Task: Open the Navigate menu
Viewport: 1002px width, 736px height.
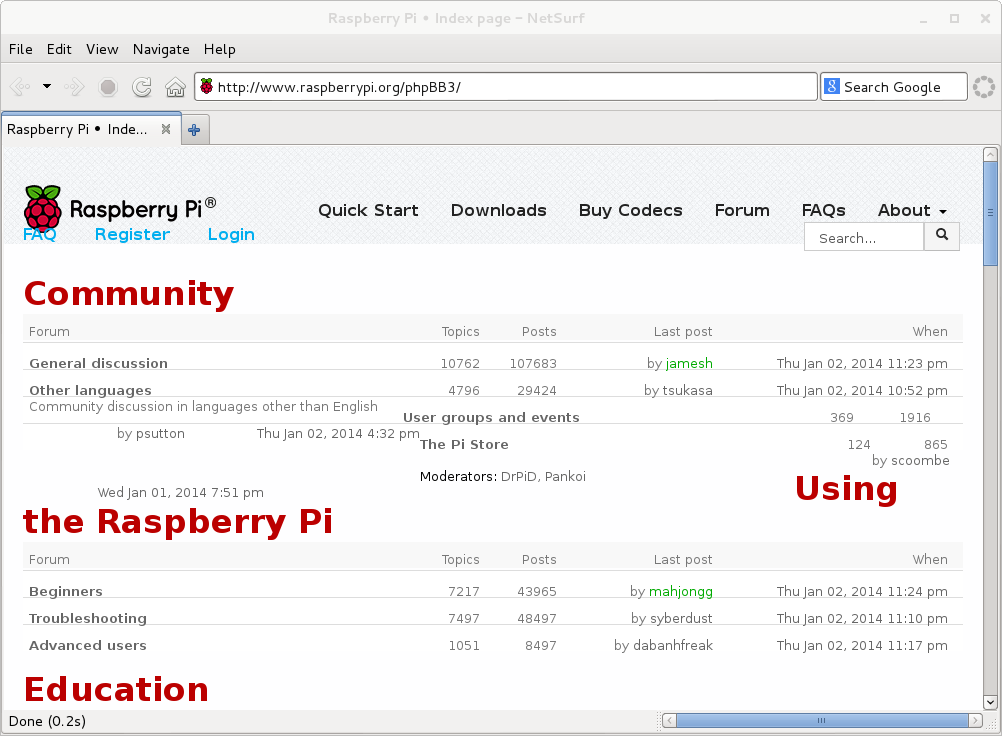Action: [161, 49]
